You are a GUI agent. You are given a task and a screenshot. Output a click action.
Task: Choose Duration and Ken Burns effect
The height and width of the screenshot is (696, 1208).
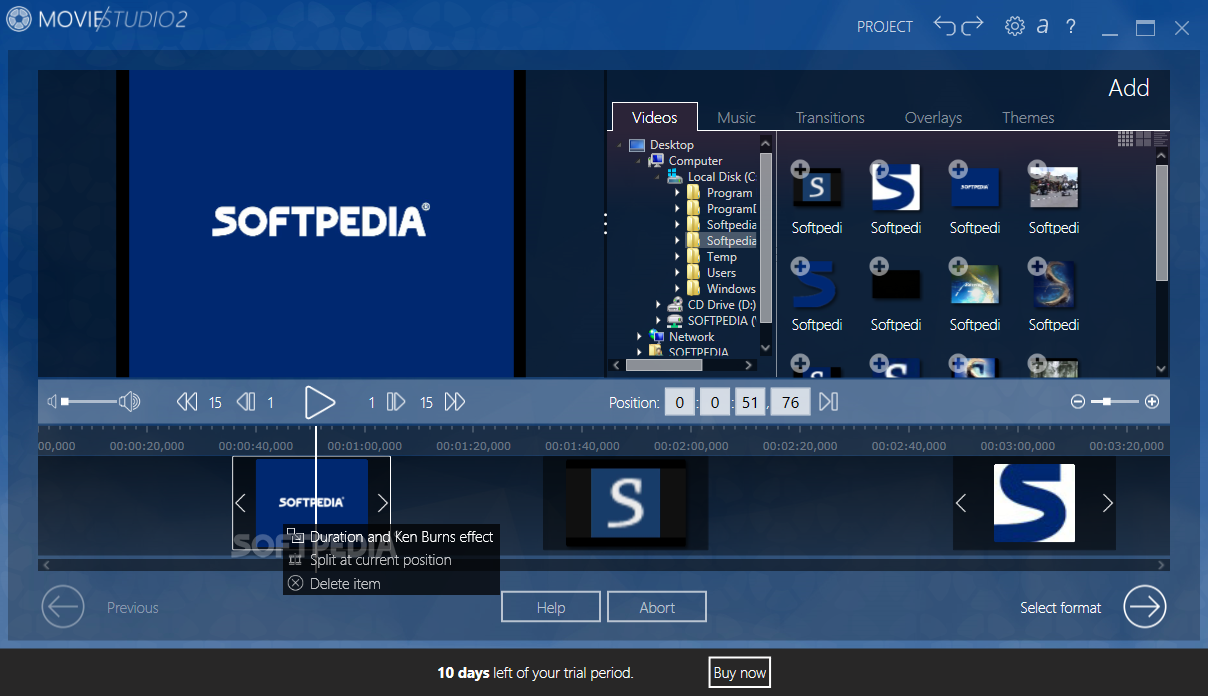[391, 537]
